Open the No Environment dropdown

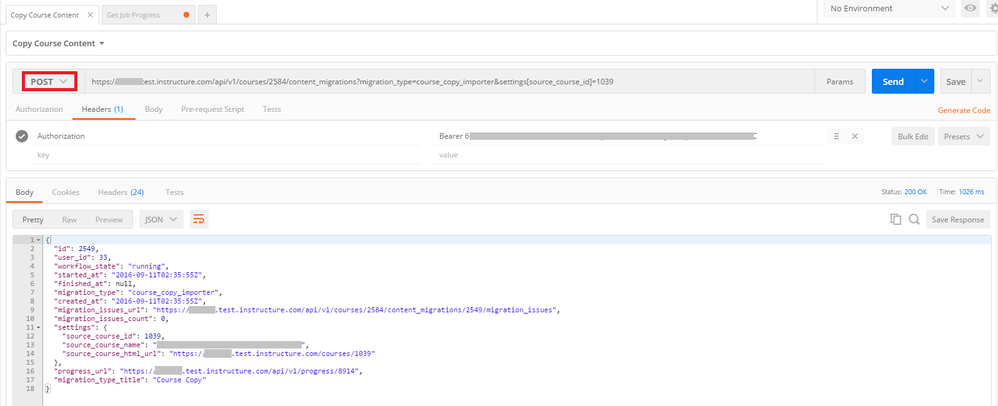[x=888, y=9]
